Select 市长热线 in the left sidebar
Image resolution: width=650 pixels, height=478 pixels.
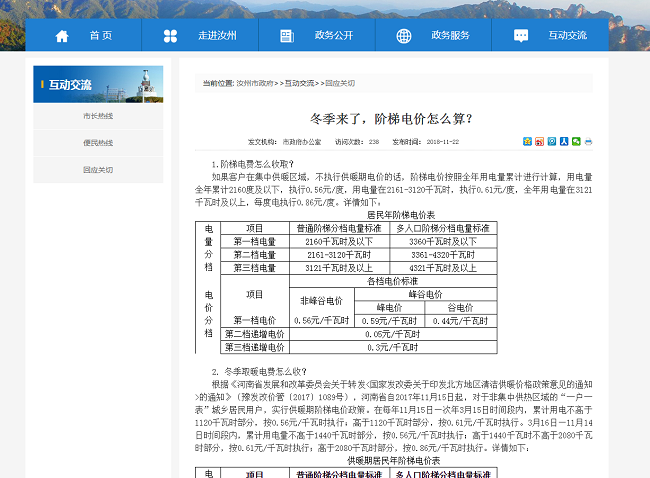coord(98,116)
